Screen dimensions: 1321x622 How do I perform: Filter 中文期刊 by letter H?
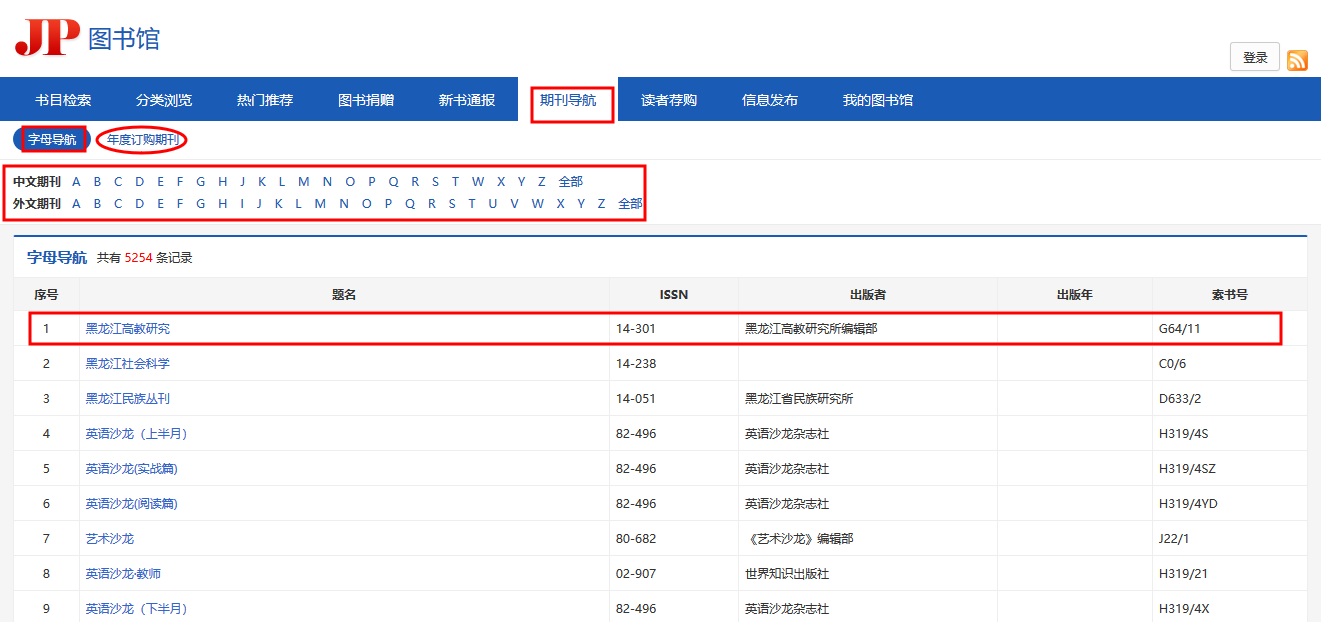222,182
